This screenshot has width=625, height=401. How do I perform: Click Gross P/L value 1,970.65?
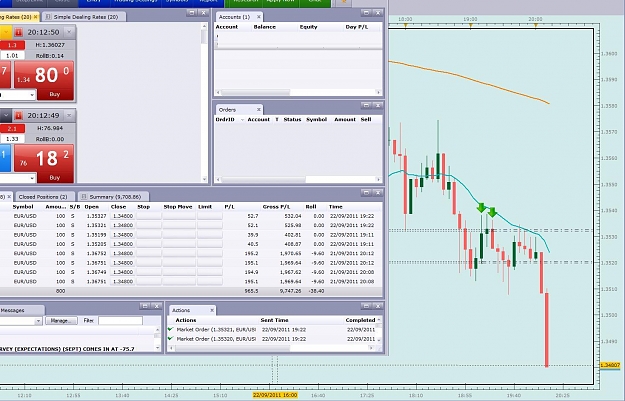click(291, 254)
